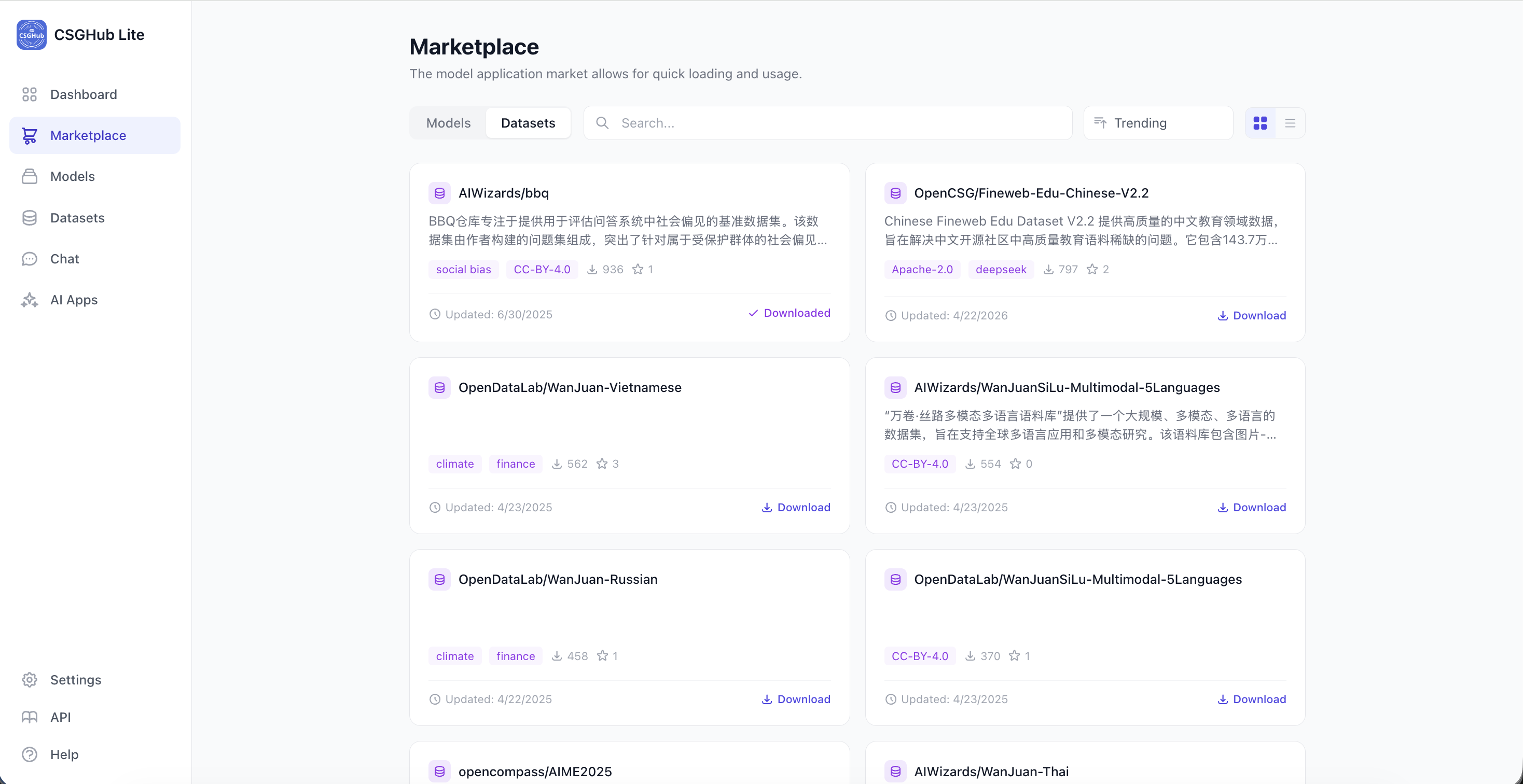Image resolution: width=1523 pixels, height=784 pixels.
Task: Click the OpenDataLab/WanJuan-Russian dataset icon
Action: coord(439,580)
